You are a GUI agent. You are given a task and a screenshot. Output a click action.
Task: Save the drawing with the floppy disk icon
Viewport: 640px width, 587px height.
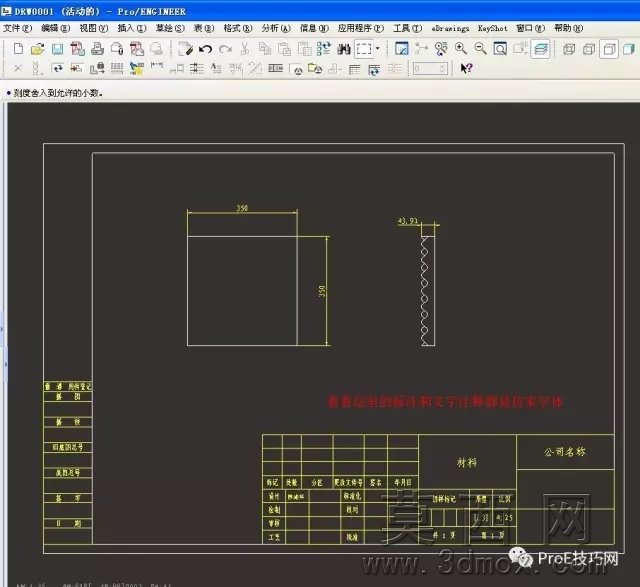coord(58,49)
